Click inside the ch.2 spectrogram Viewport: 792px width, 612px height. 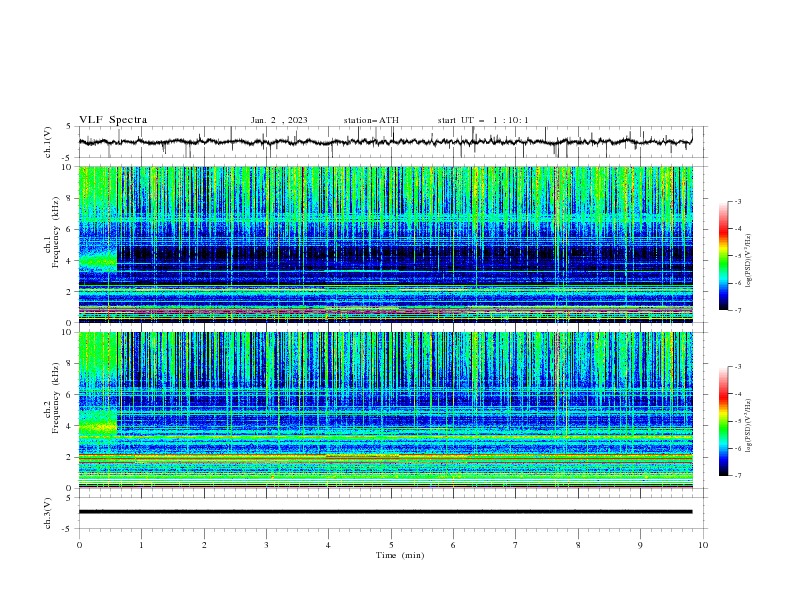coord(386,410)
